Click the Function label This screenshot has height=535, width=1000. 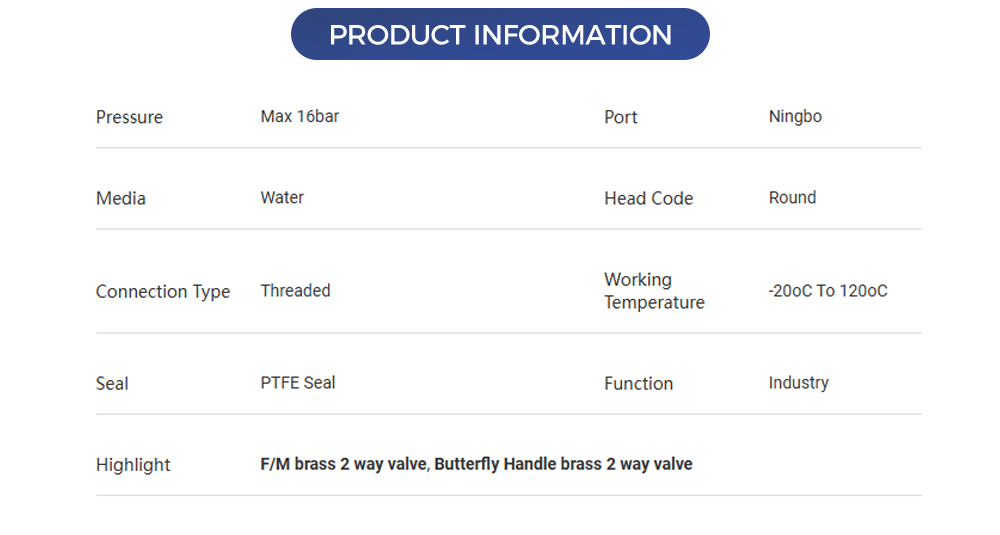[638, 383]
